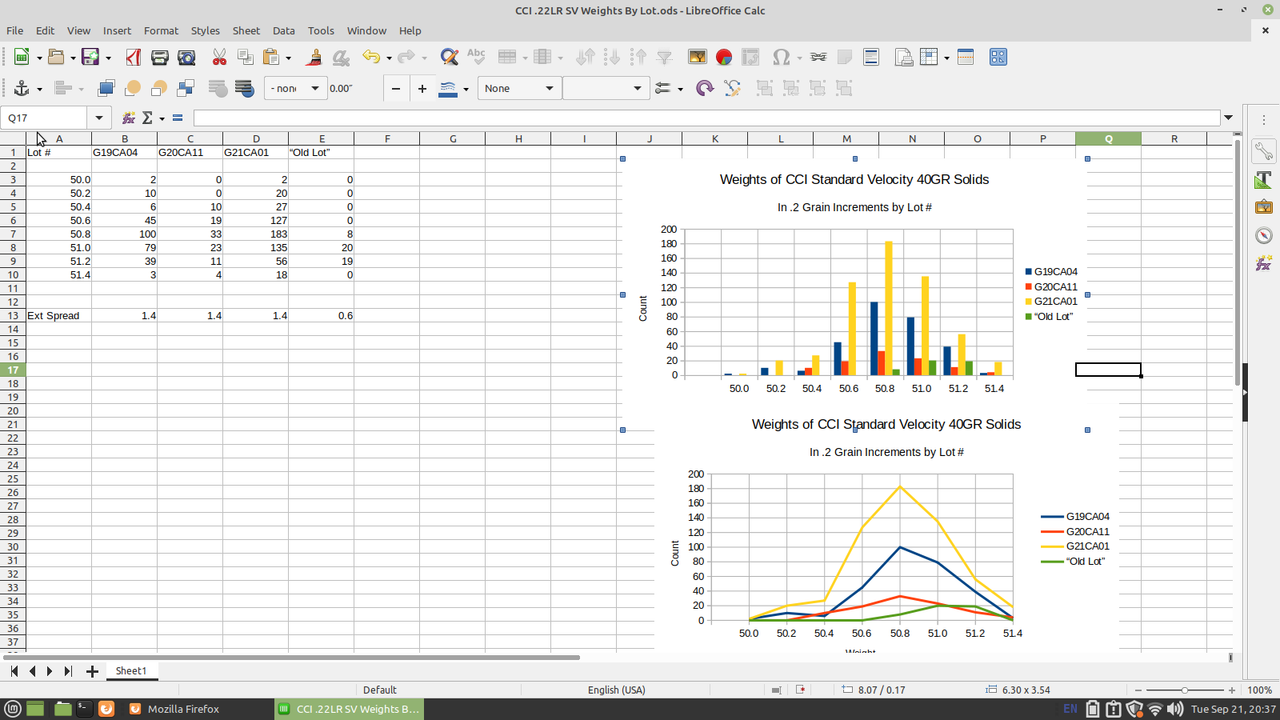Click the Function Wizard icon
The width and height of the screenshot is (1280, 720).
[128, 118]
